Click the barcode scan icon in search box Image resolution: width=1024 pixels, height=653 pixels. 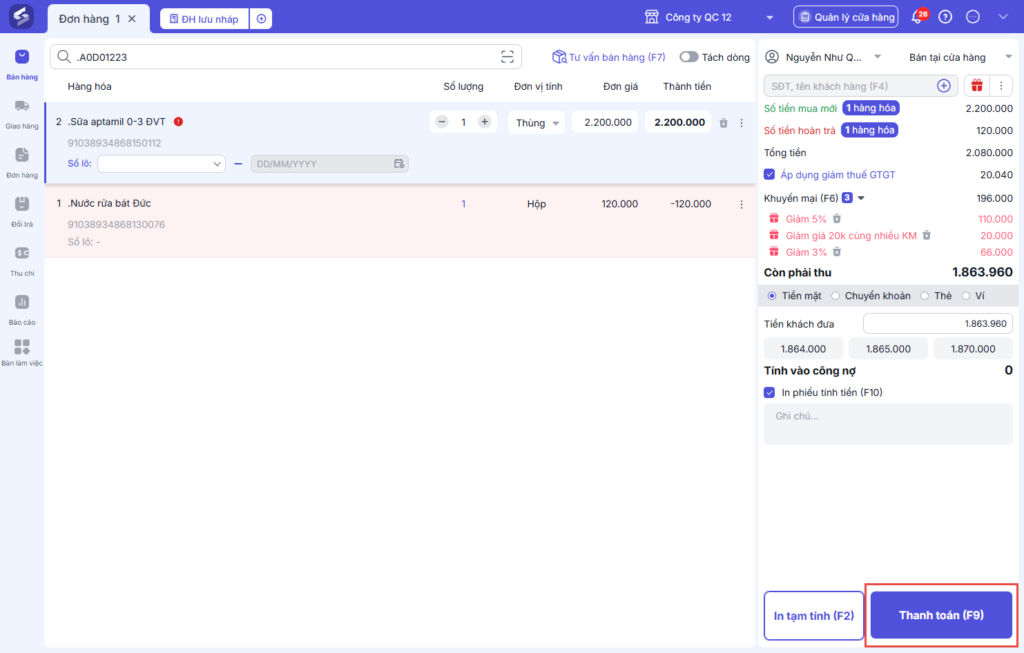pos(507,57)
